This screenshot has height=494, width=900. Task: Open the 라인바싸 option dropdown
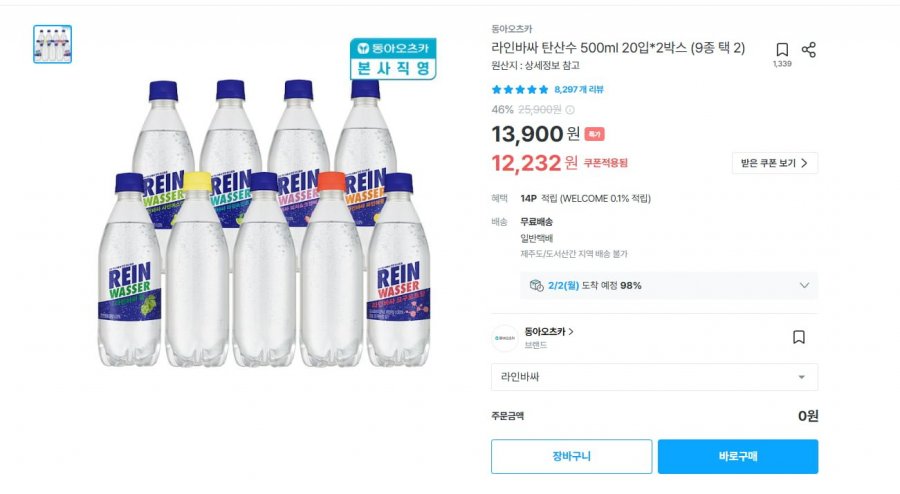[654, 377]
